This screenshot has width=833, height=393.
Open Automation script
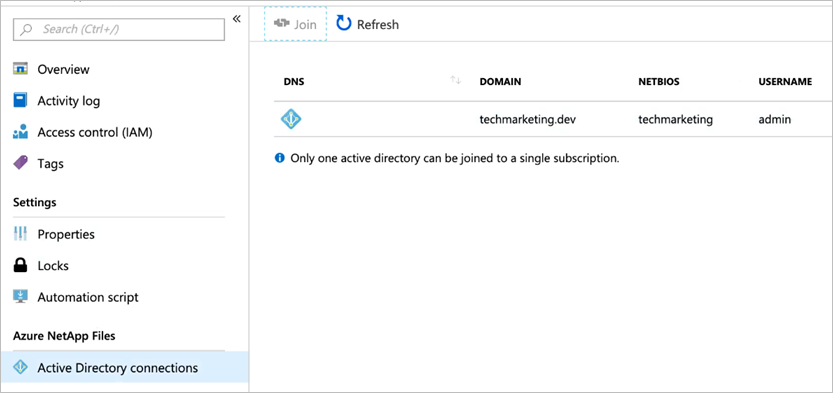pyautogui.click(x=88, y=297)
